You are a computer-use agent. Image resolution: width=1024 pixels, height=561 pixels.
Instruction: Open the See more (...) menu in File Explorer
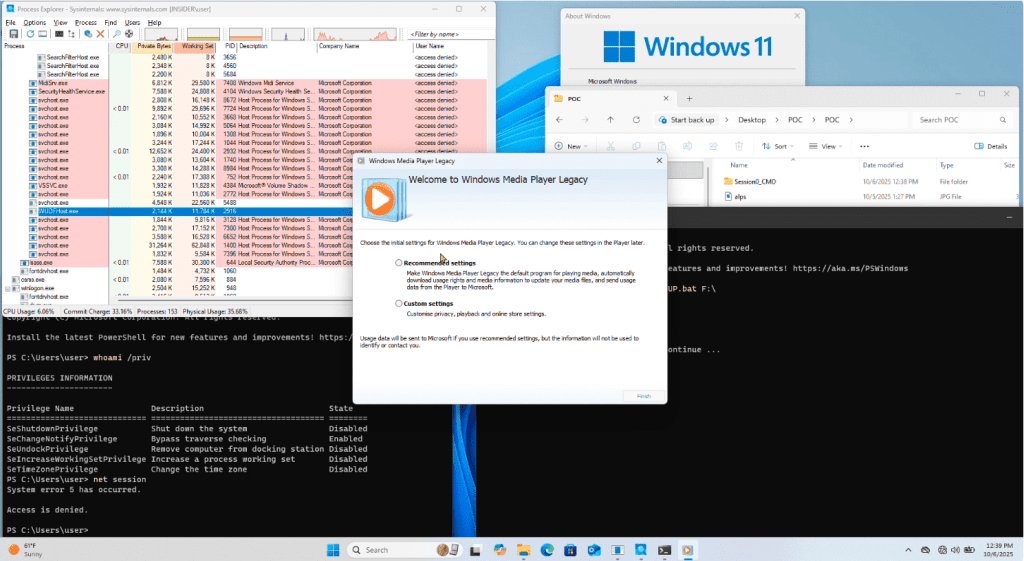click(x=865, y=146)
